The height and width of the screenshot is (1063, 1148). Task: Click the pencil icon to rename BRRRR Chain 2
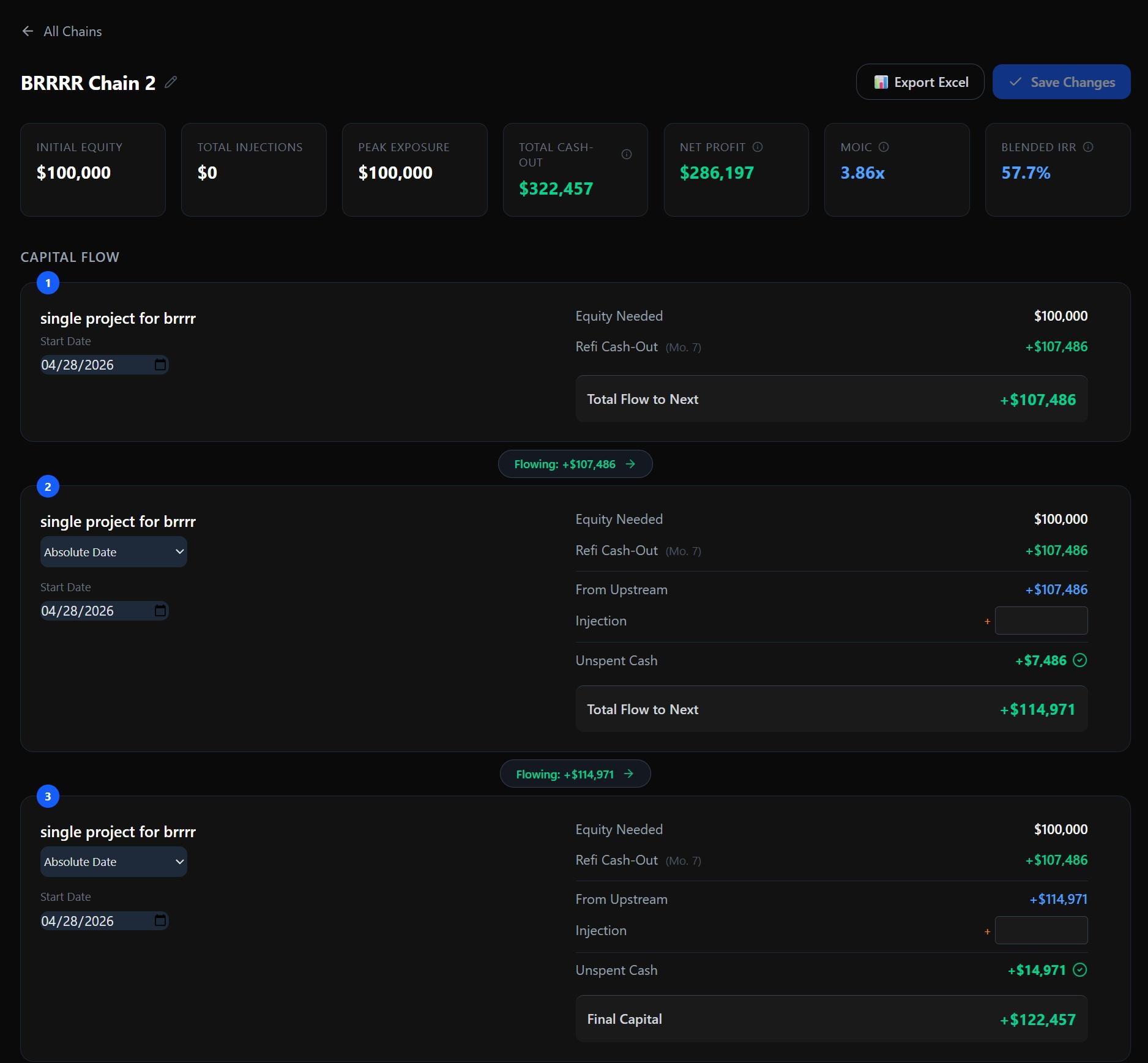(x=171, y=82)
